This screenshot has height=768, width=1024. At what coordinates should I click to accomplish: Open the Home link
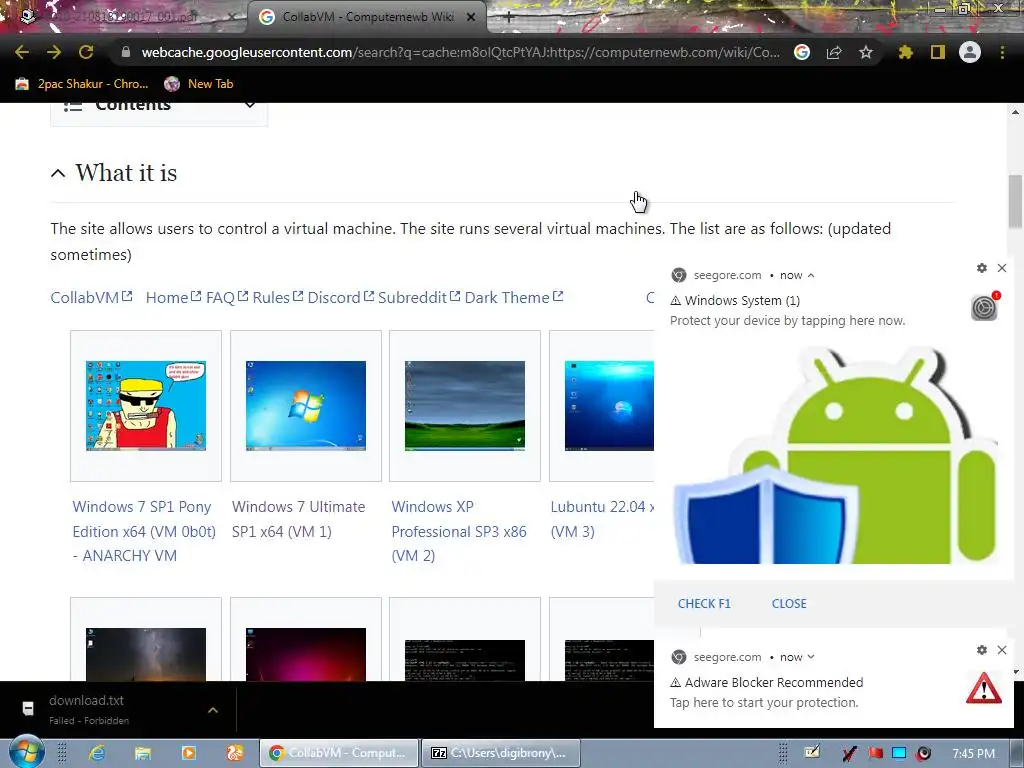coord(173,298)
